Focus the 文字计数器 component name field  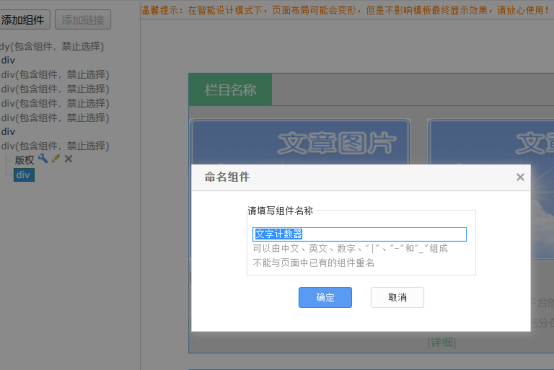point(359,234)
